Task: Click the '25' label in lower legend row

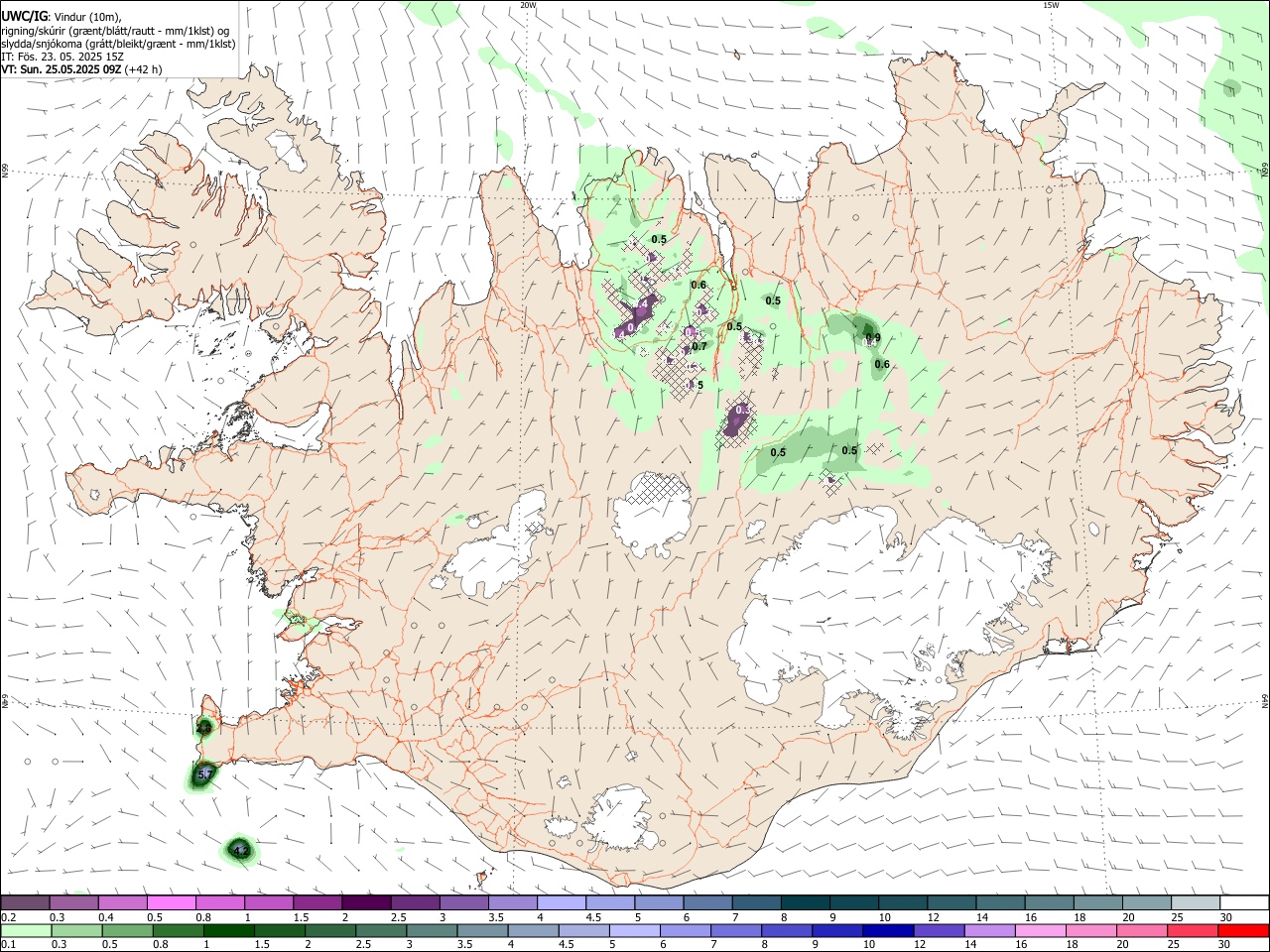Action: [1175, 945]
